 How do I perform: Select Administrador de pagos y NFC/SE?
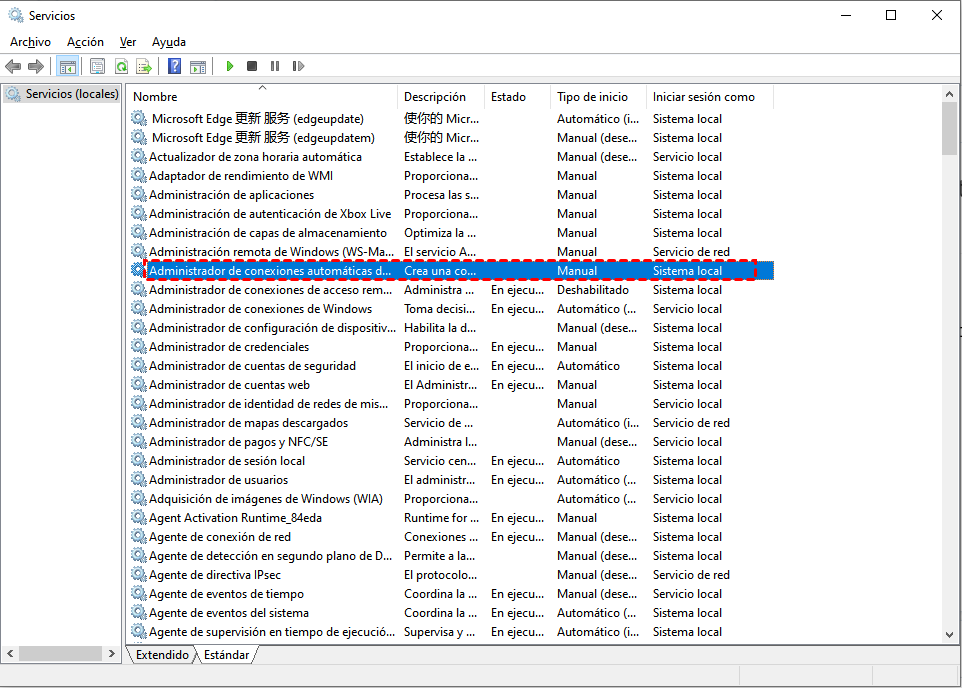[452, 442]
